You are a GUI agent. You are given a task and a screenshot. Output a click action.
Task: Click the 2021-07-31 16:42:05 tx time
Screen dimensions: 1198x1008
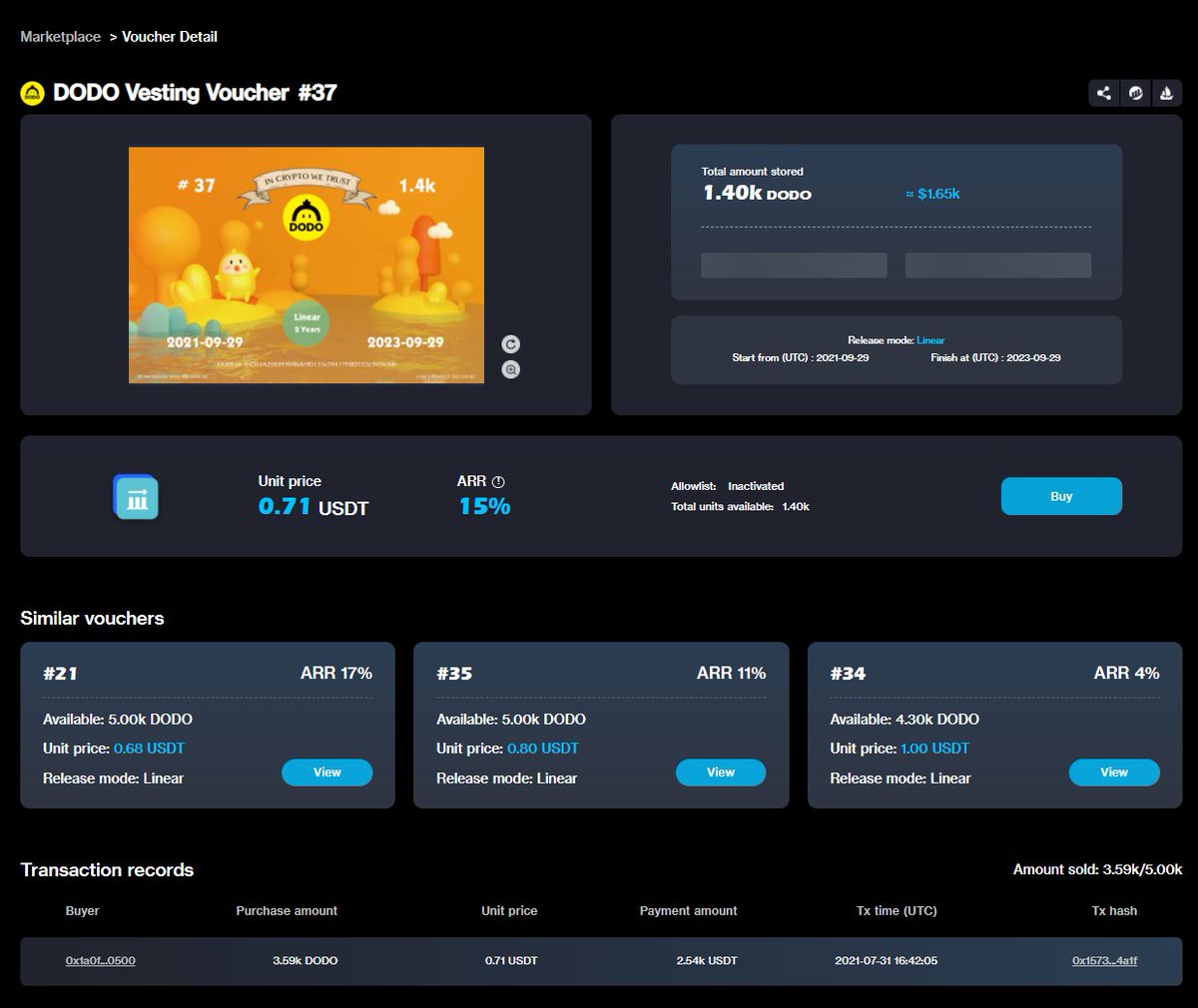(x=887, y=961)
